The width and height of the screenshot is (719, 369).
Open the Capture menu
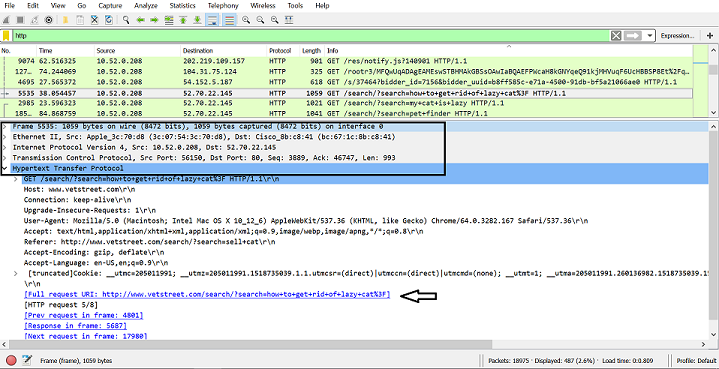pos(110,6)
